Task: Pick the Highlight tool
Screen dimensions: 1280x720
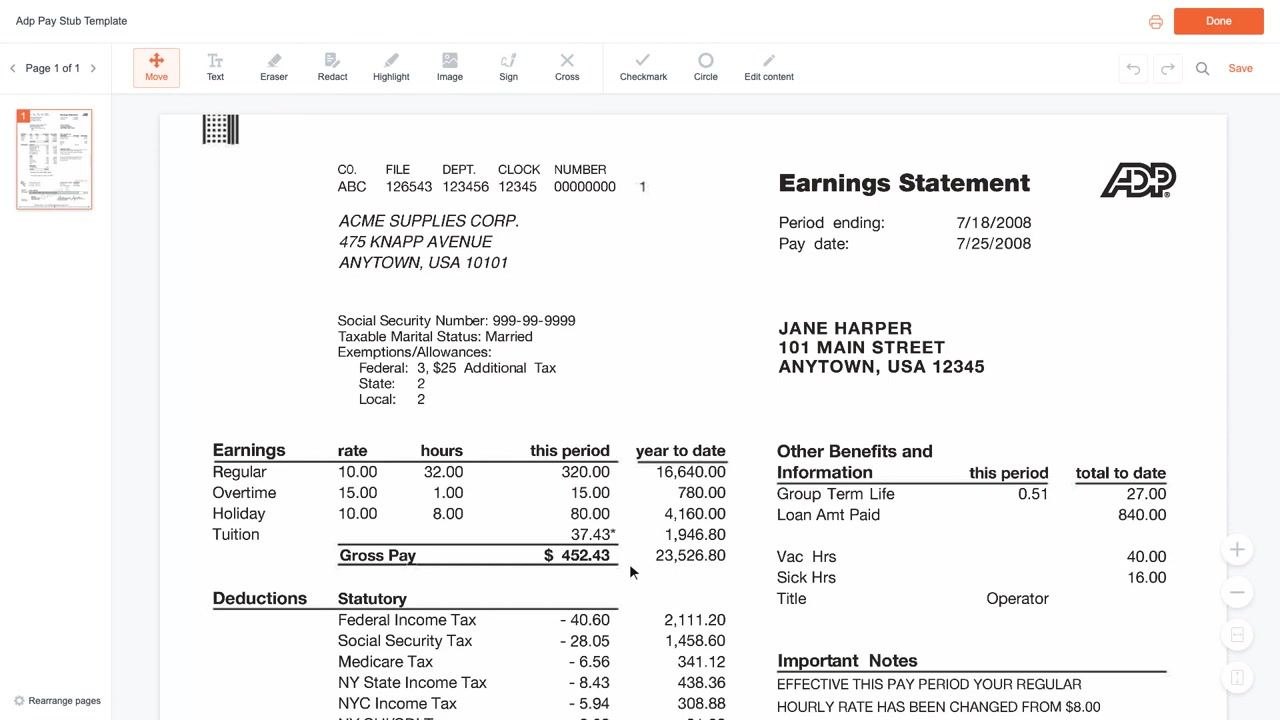Action: pos(391,67)
